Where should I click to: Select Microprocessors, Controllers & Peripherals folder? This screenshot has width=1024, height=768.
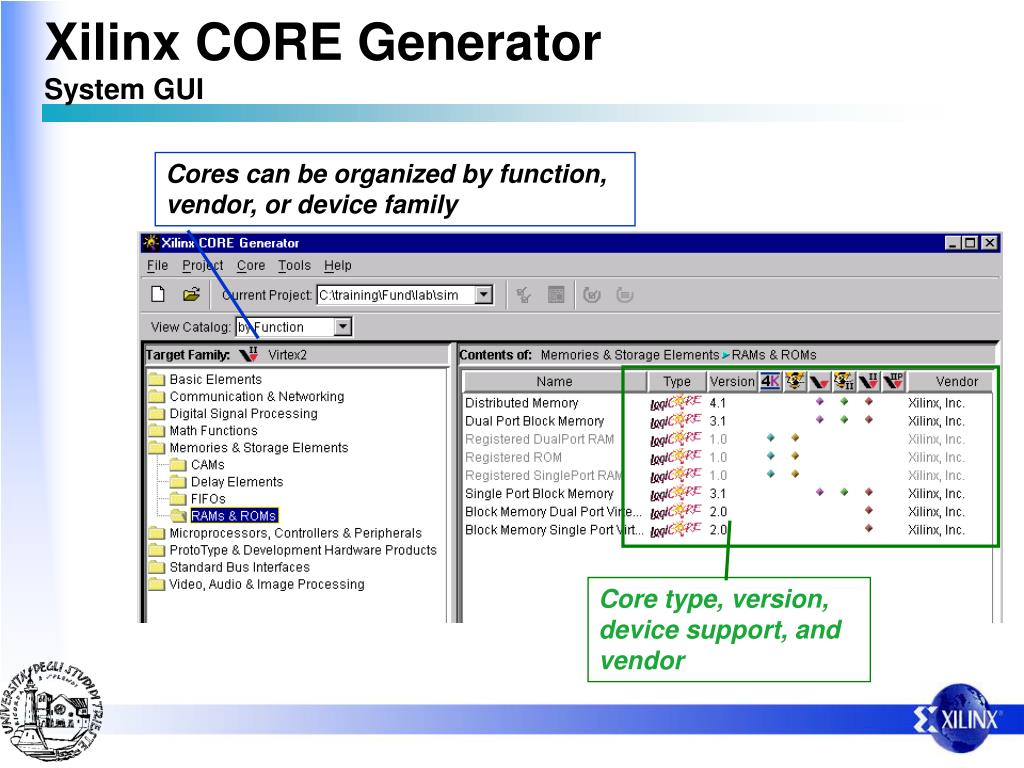[x=295, y=533]
